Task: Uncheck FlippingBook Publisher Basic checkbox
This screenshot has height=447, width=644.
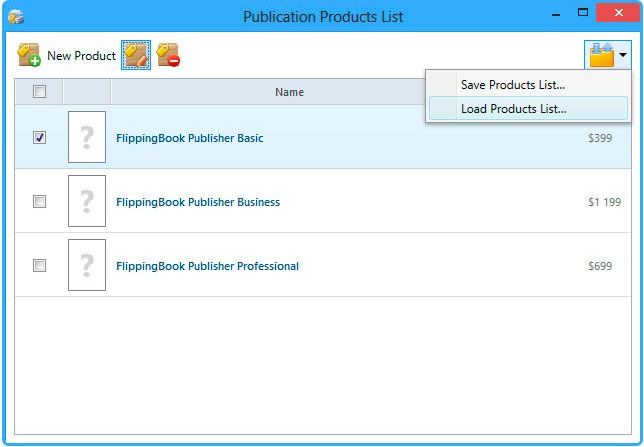Action: coord(39,138)
